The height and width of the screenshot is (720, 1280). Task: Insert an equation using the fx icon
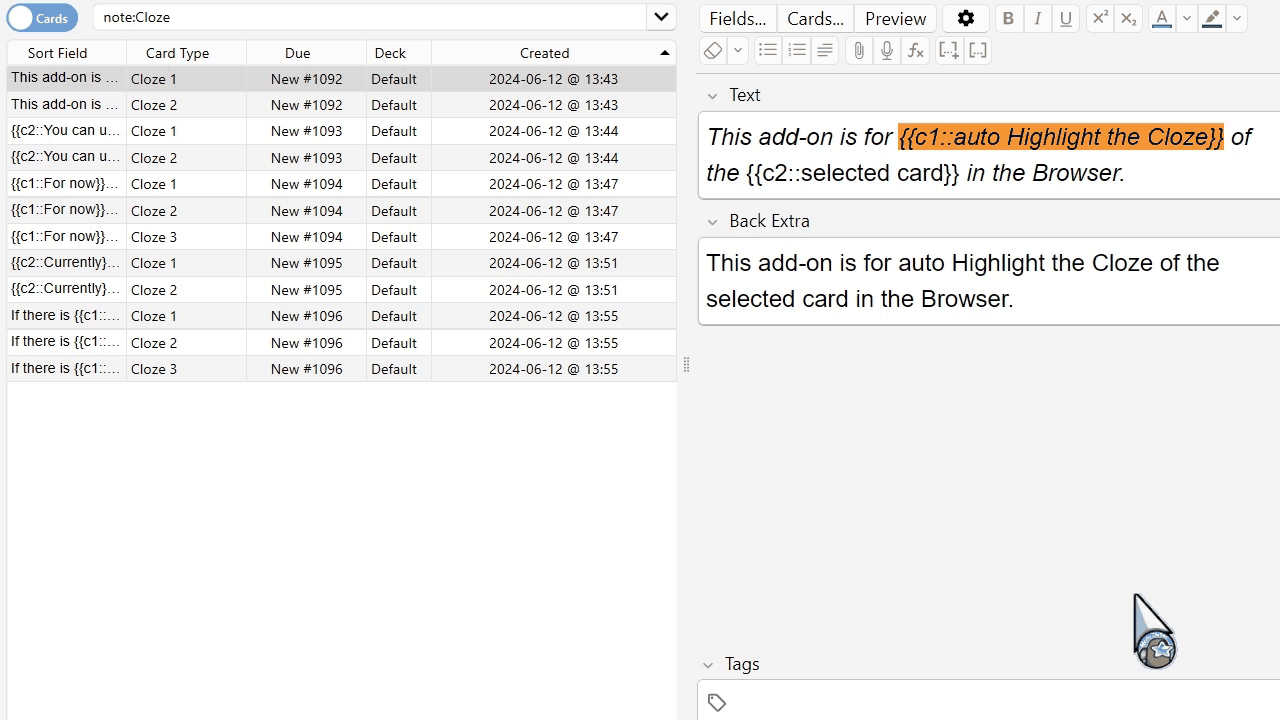pos(916,50)
